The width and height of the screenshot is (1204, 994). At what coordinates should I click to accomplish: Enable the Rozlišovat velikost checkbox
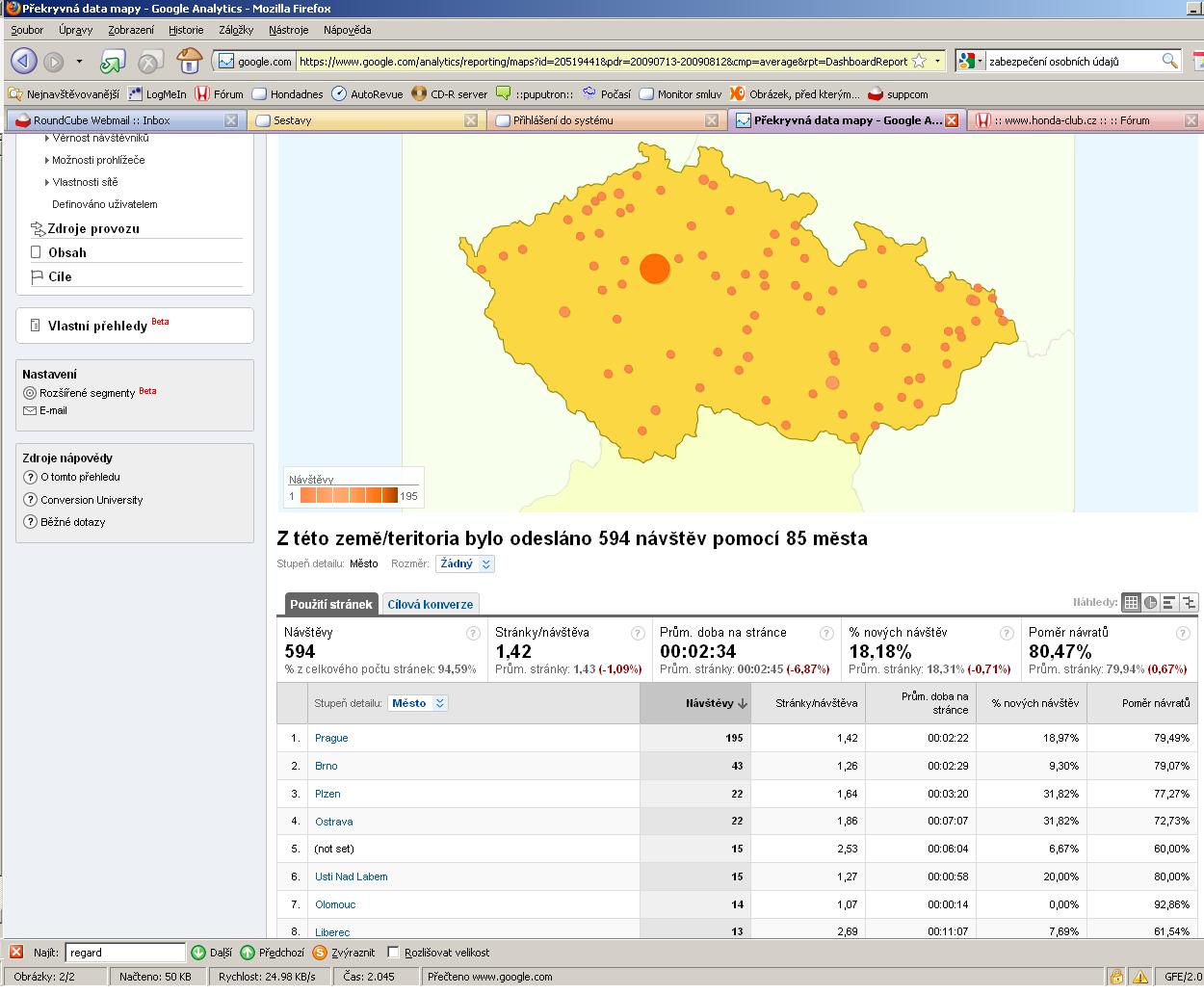pyautogui.click(x=393, y=953)
